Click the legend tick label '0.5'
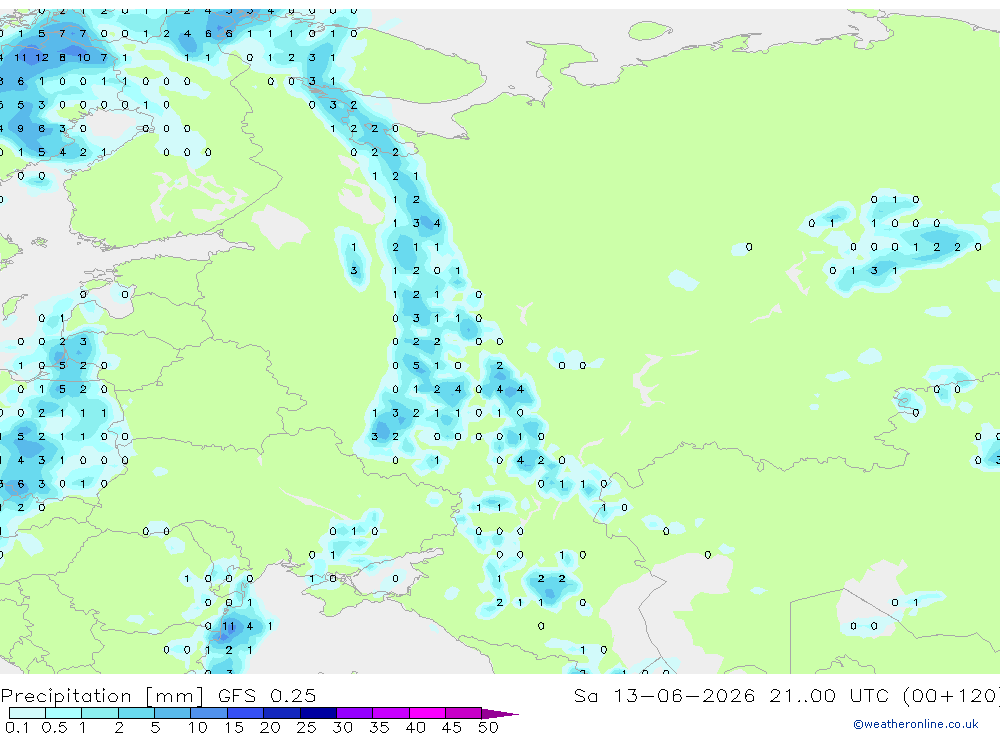The width and height of the screenshot is (1000, 733). [x=54, y=727]
